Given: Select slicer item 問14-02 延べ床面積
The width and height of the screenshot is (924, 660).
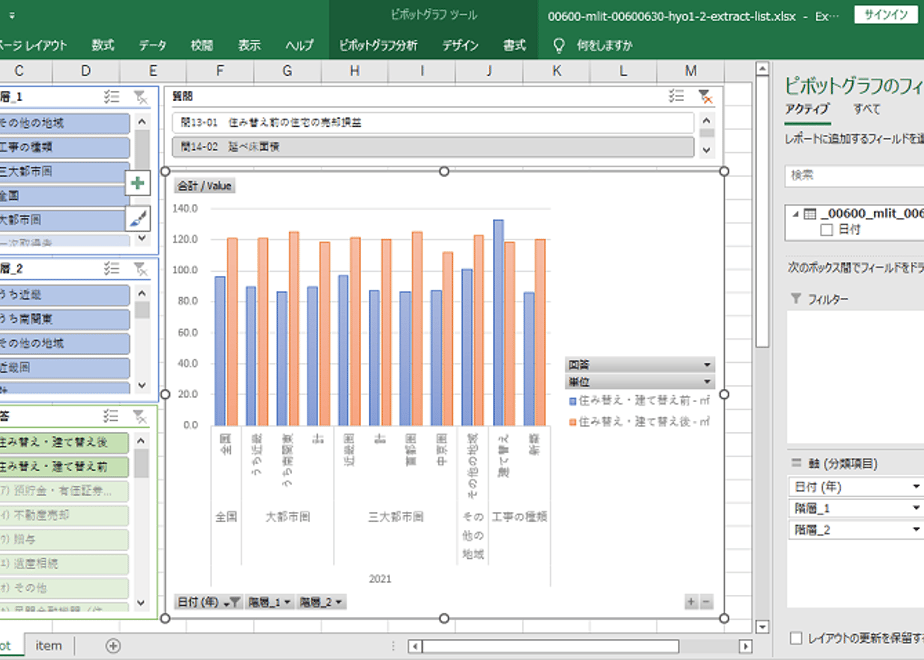Looking at the screenshot, I should pyautogui.click(x=433, y=147).
